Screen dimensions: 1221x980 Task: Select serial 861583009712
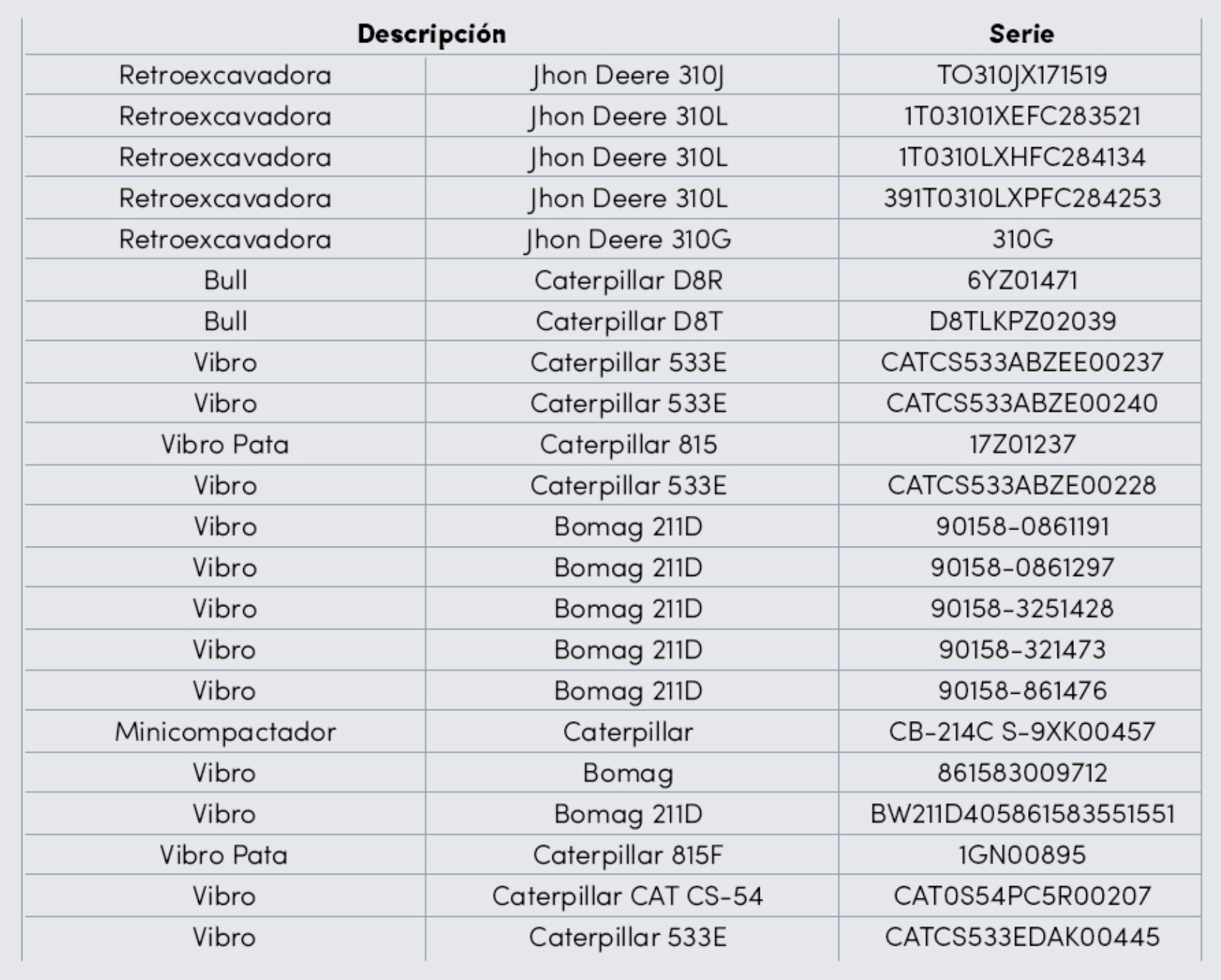point(1022,773)
